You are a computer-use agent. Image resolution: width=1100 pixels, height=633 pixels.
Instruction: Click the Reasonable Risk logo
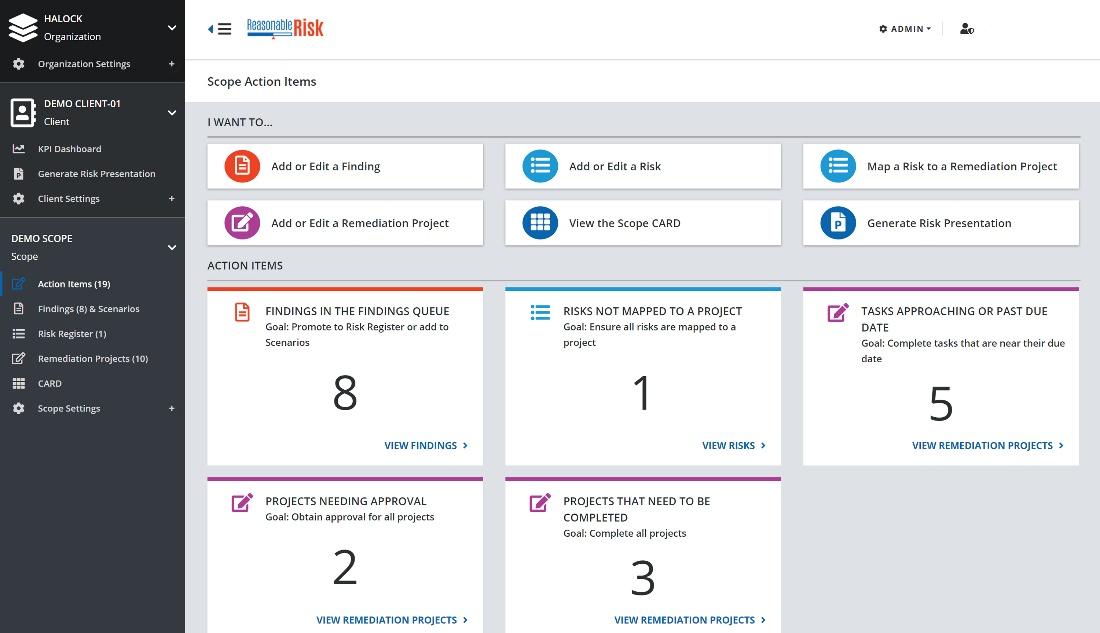point(285,29)
